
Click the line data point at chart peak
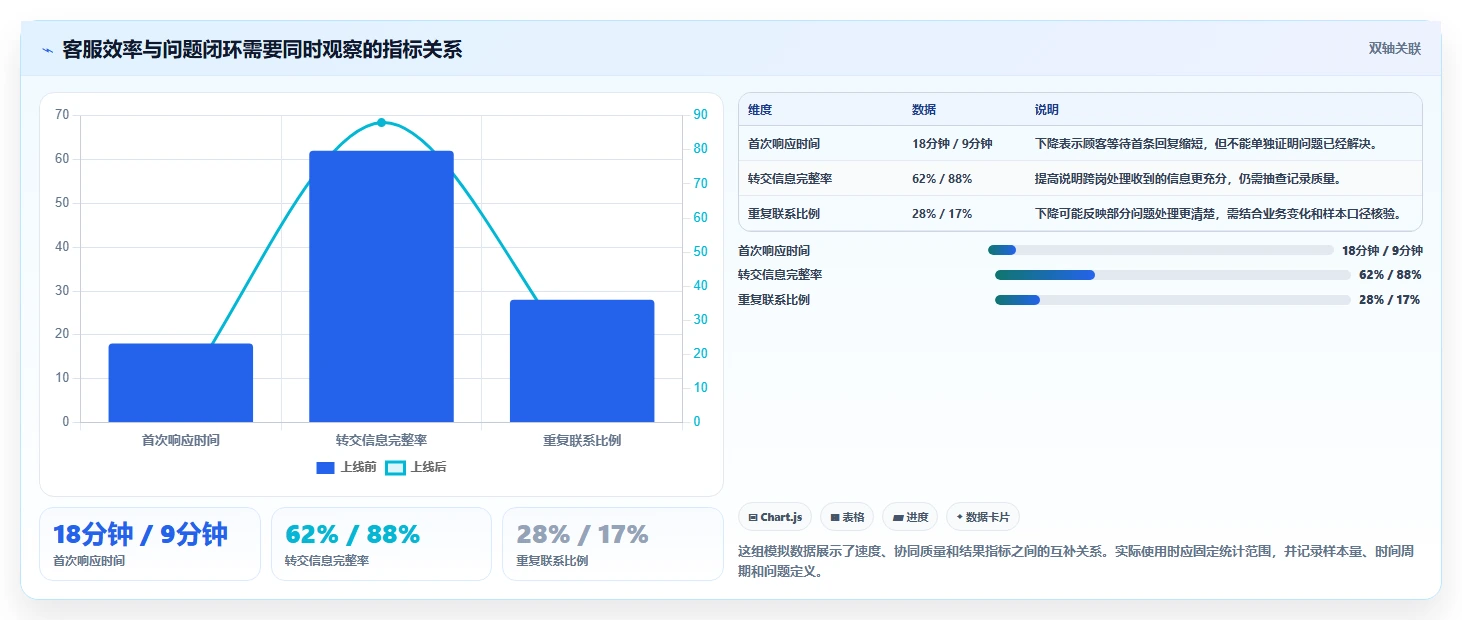point(381,122)
